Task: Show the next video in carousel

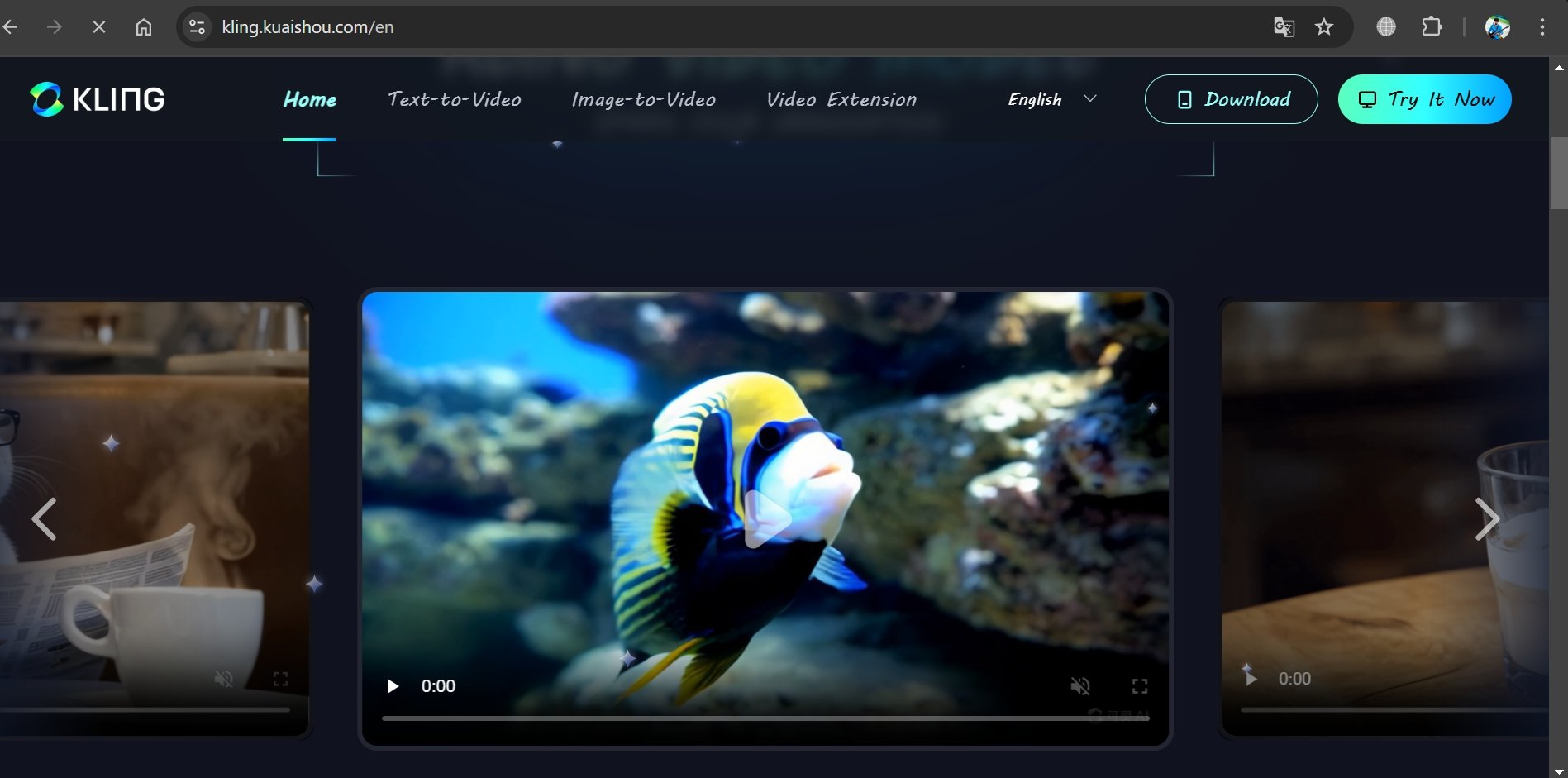Action: (x=1487, y=519)
